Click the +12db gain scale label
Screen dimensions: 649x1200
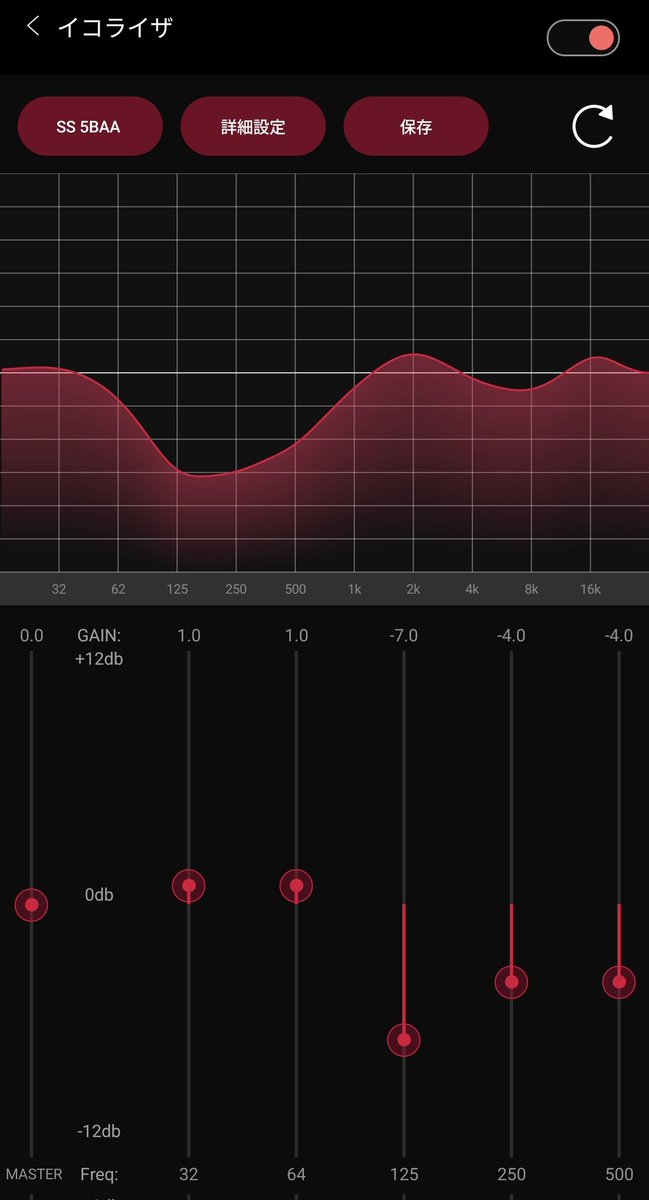[x=99, y=659]
